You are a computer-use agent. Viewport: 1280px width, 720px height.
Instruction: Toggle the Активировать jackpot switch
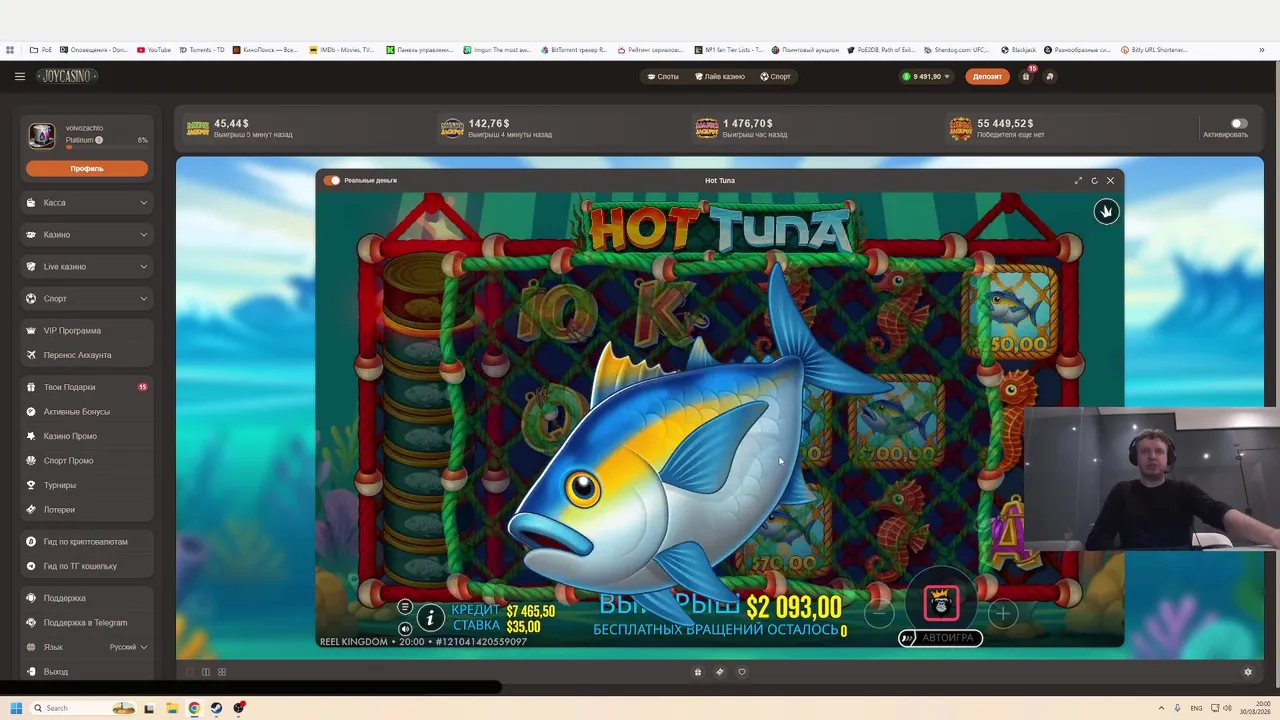point(1238,123)
